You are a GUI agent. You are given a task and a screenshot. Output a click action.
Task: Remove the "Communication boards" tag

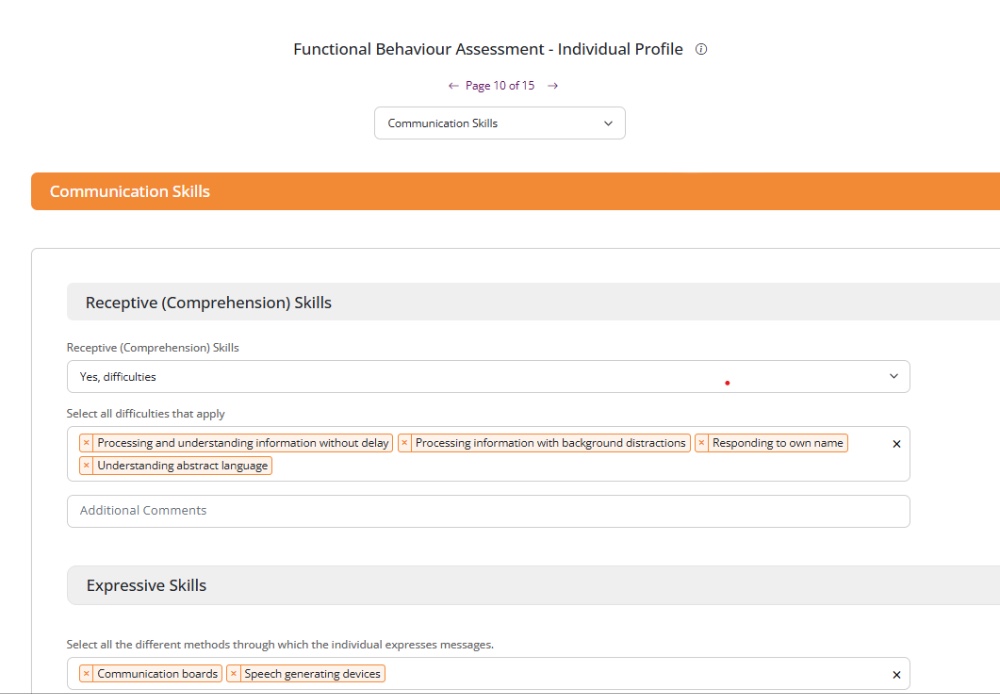click(x=87, y=673)
